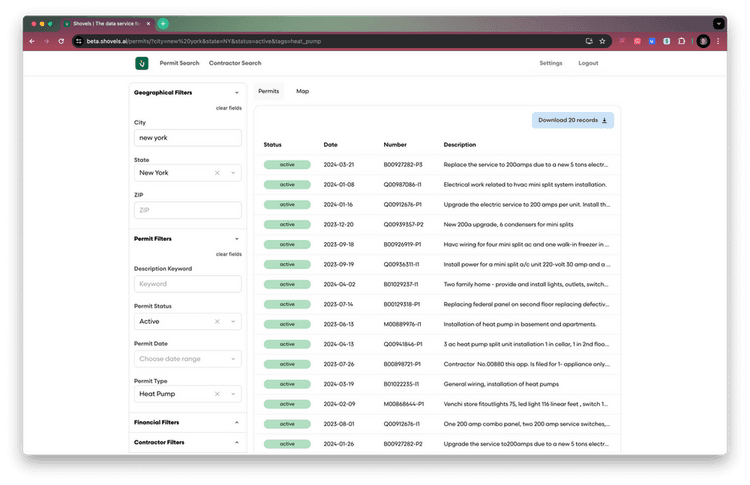This screenshot has height=485, width=750.
Task: Open a new browser tab
Action: click(163, 23)
